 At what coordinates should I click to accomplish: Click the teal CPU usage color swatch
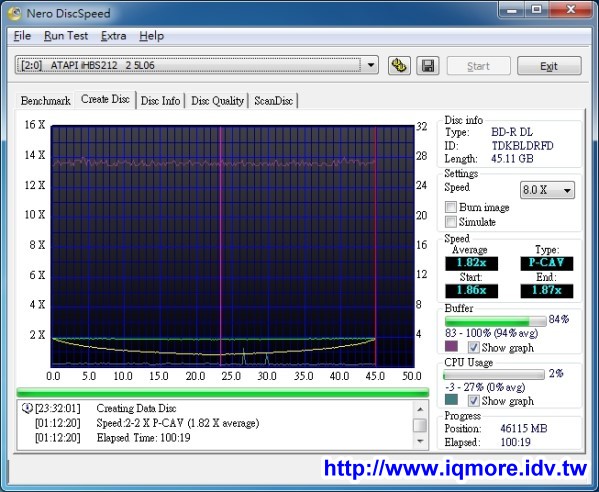click(x=452, y=399)
